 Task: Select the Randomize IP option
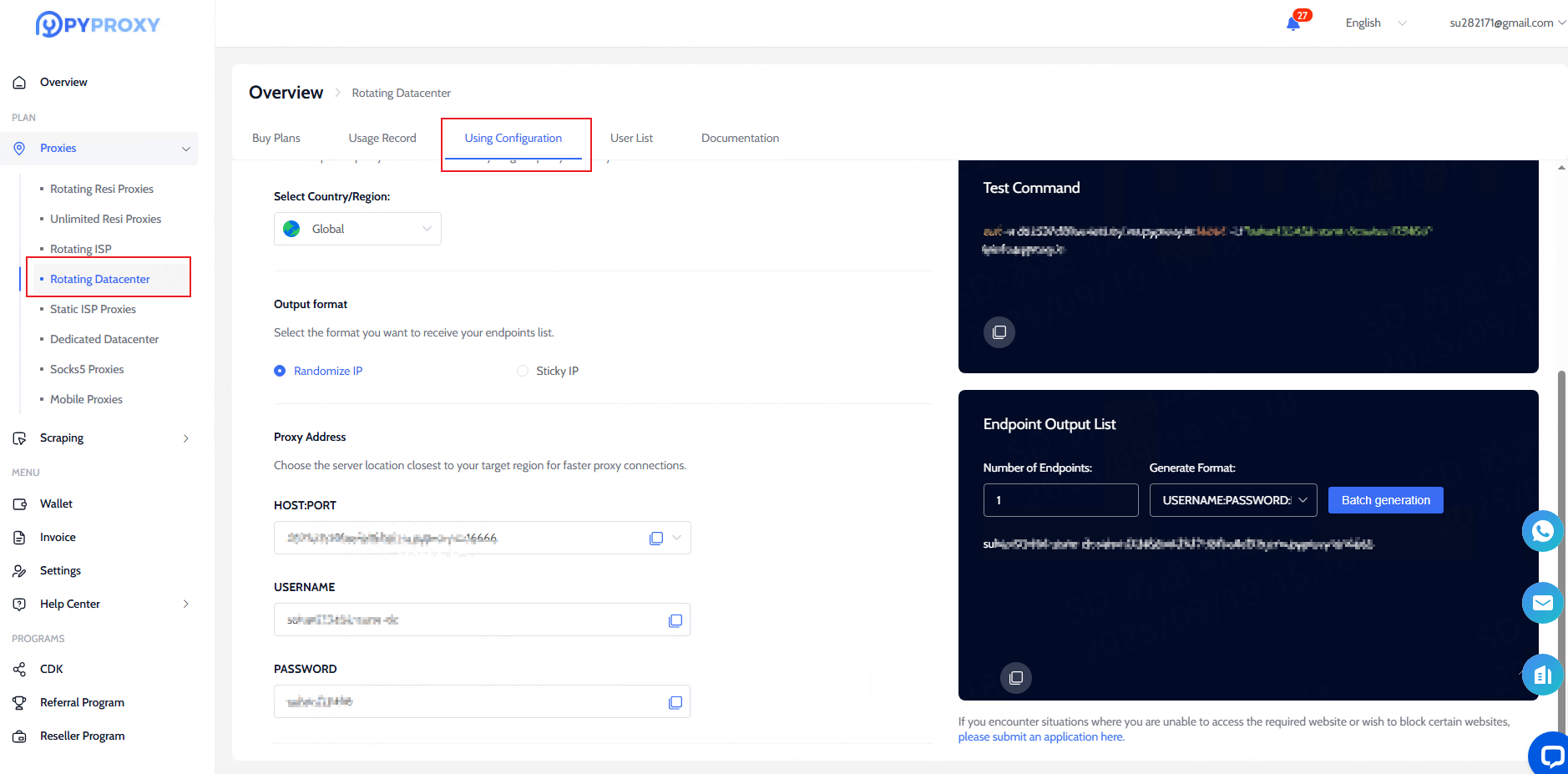(281, 371)
